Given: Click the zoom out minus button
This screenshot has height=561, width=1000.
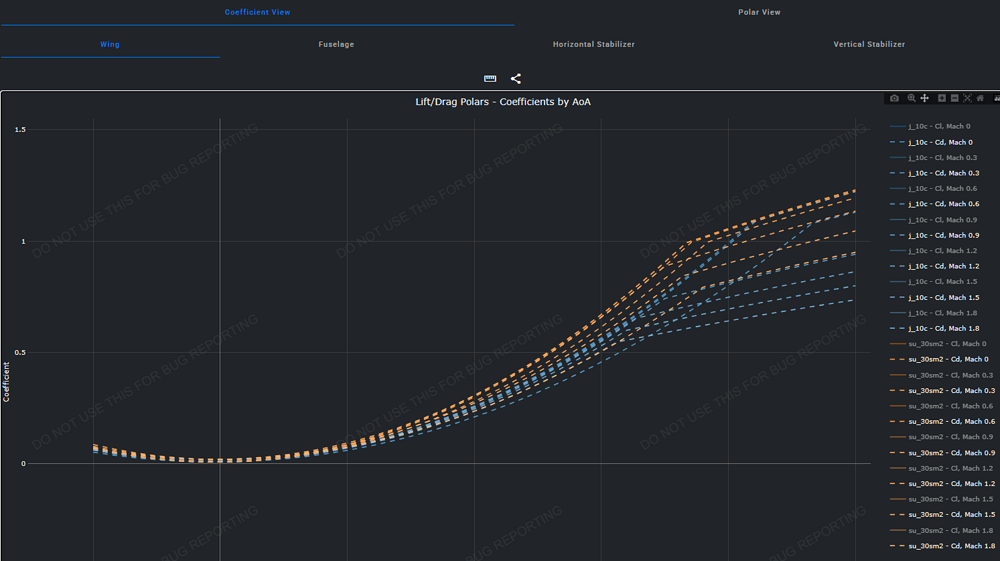Looking at the screenshot, I should point(955,98).
